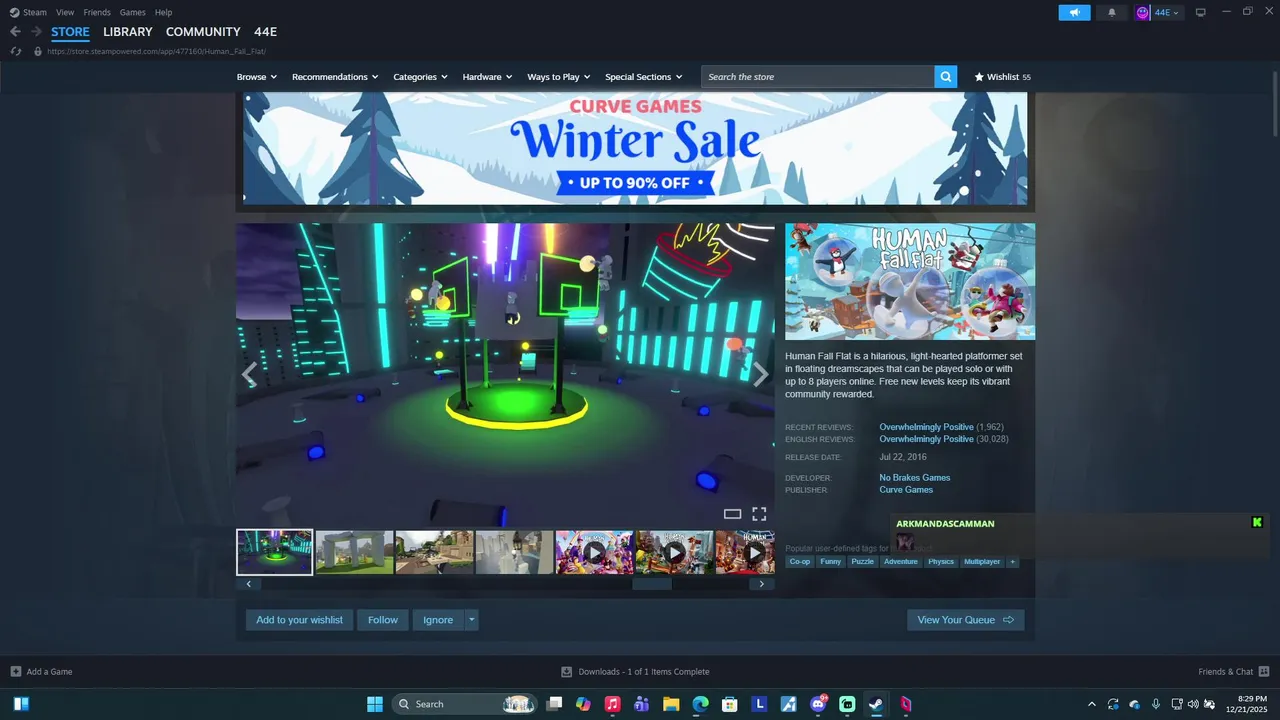Expand the Special Sections dropdown
1280x720 pixels.
643,77
